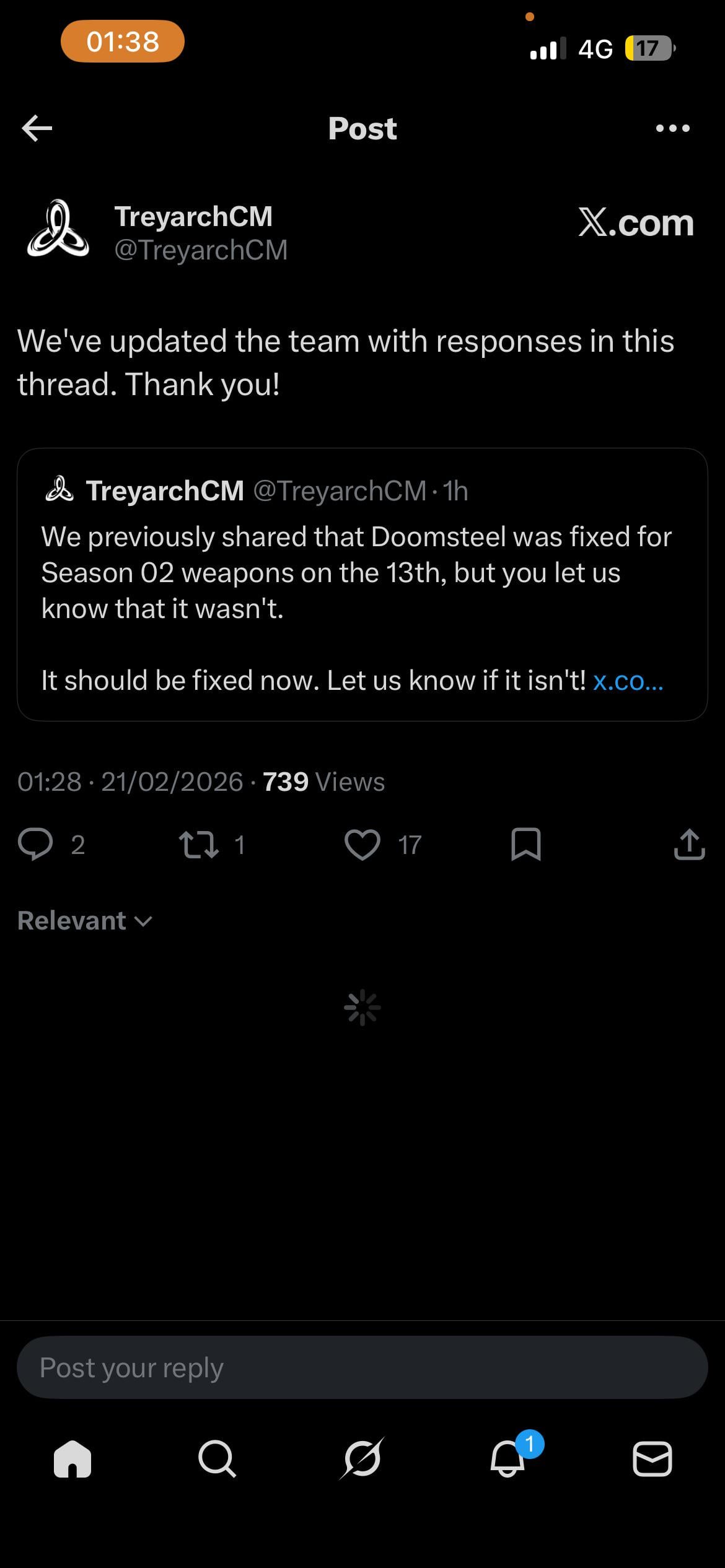Viewport: 725px width, 1568px height.
Task: Tap the back arrow icon
Action: (37, 128)
